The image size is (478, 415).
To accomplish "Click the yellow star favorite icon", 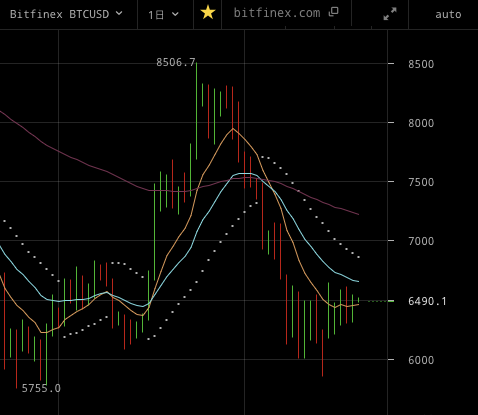I will tap(208, 13).
